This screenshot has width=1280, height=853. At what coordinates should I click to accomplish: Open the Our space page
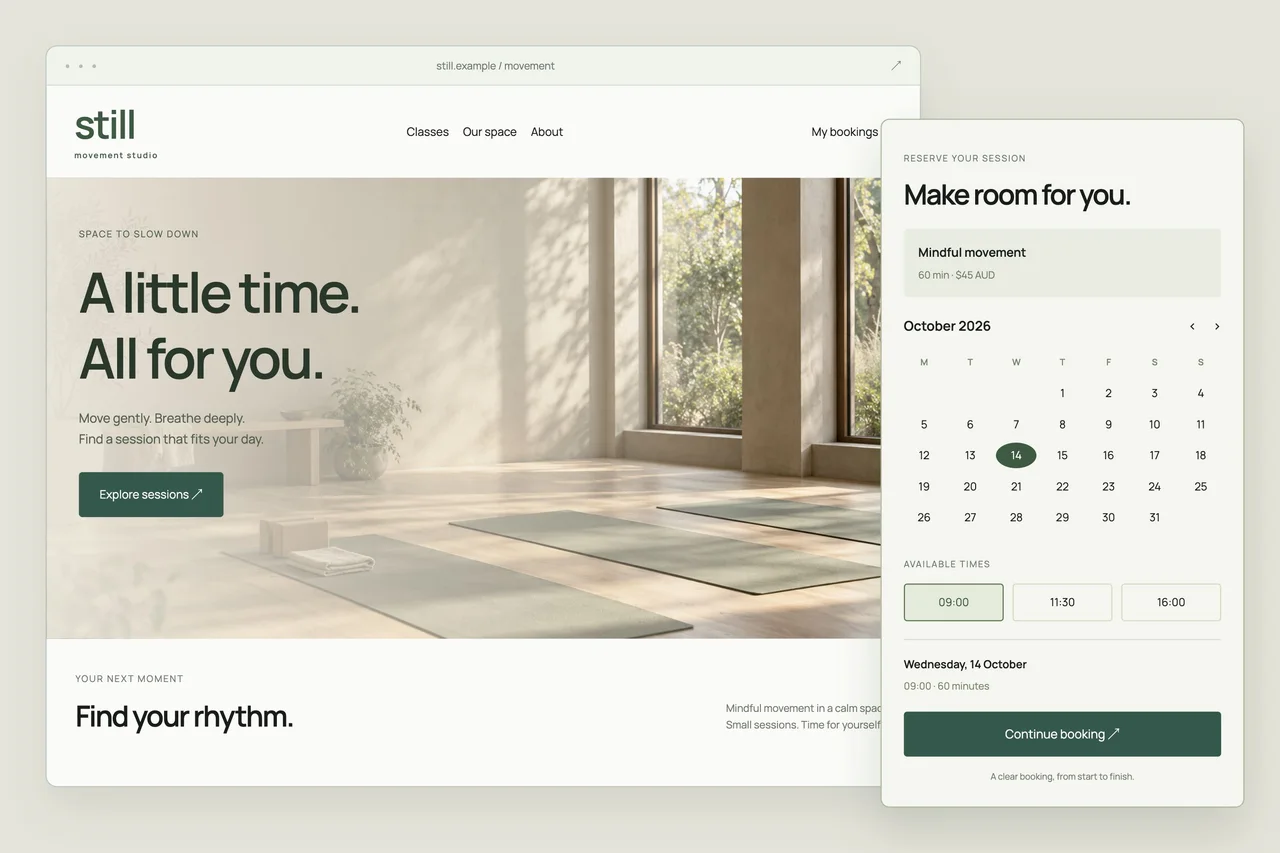(x=490, y=132)
